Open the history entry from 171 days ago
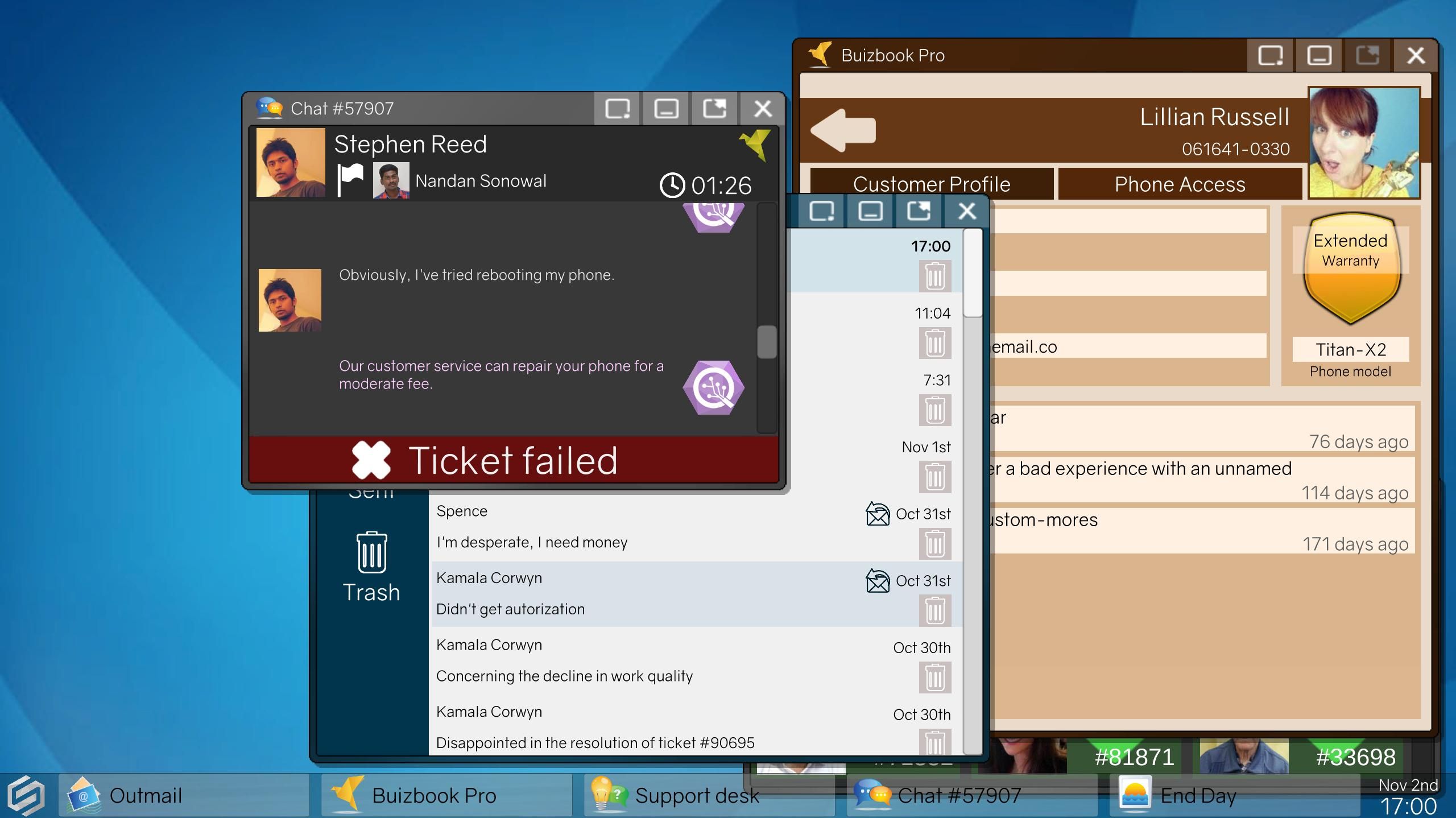Viewport: 1456px width, 818px height. click(x=1201, y=531)
